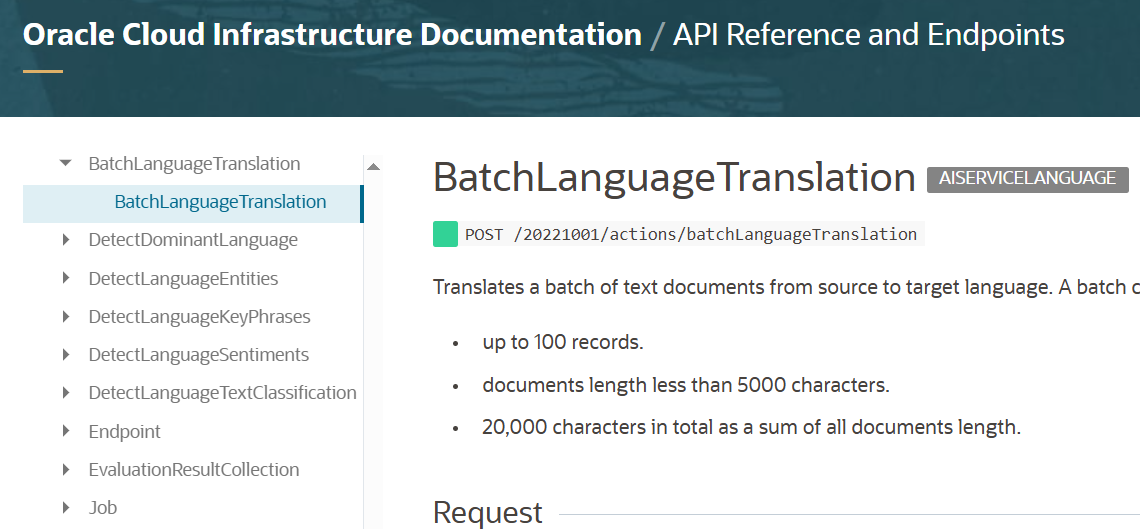This screenshot has height=529, width=1140.
Task: Open the EvaluationResultCollection entry
Action: coord(193,469)
